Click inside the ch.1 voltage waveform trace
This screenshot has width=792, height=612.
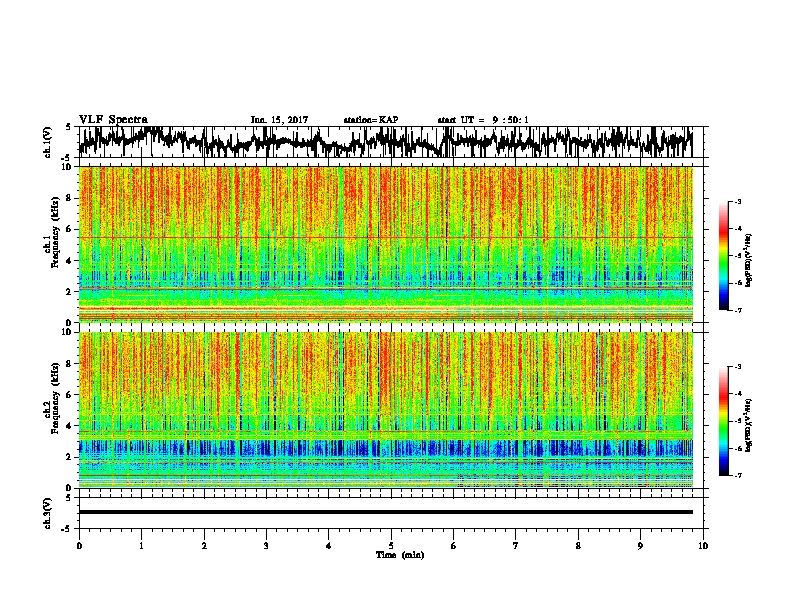click(x=385, y=142)
